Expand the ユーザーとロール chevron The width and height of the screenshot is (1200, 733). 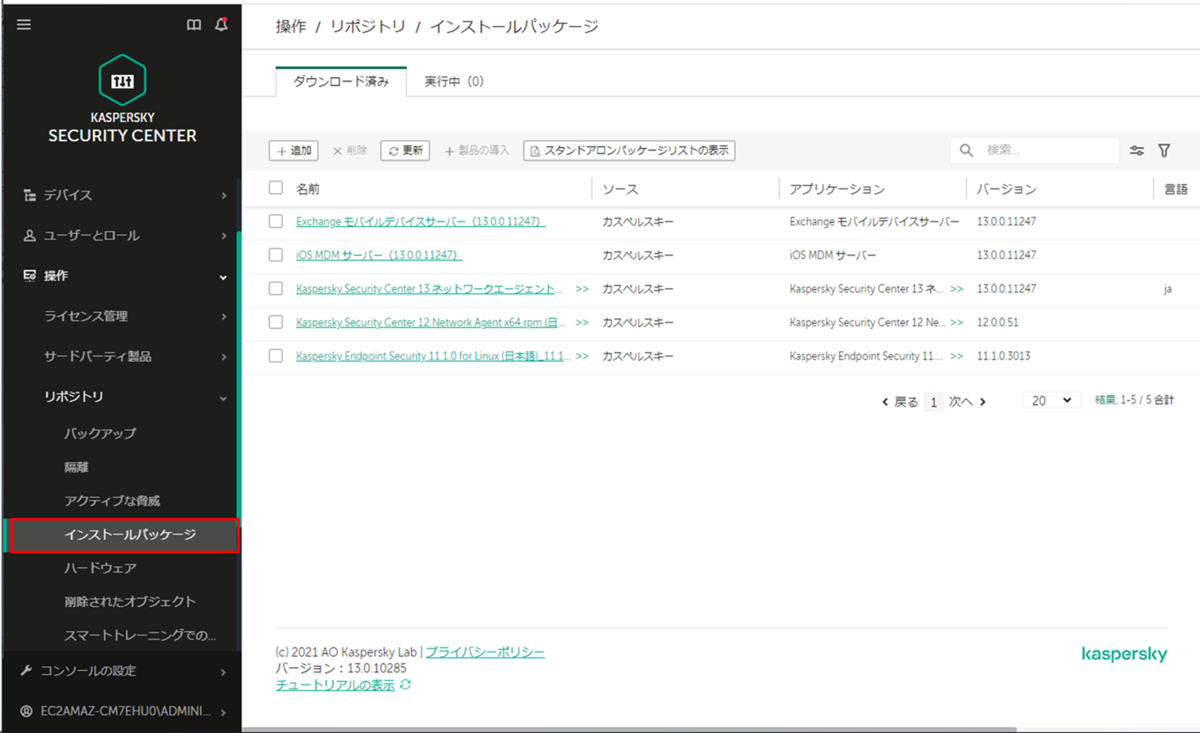click(x=224, y=236)
